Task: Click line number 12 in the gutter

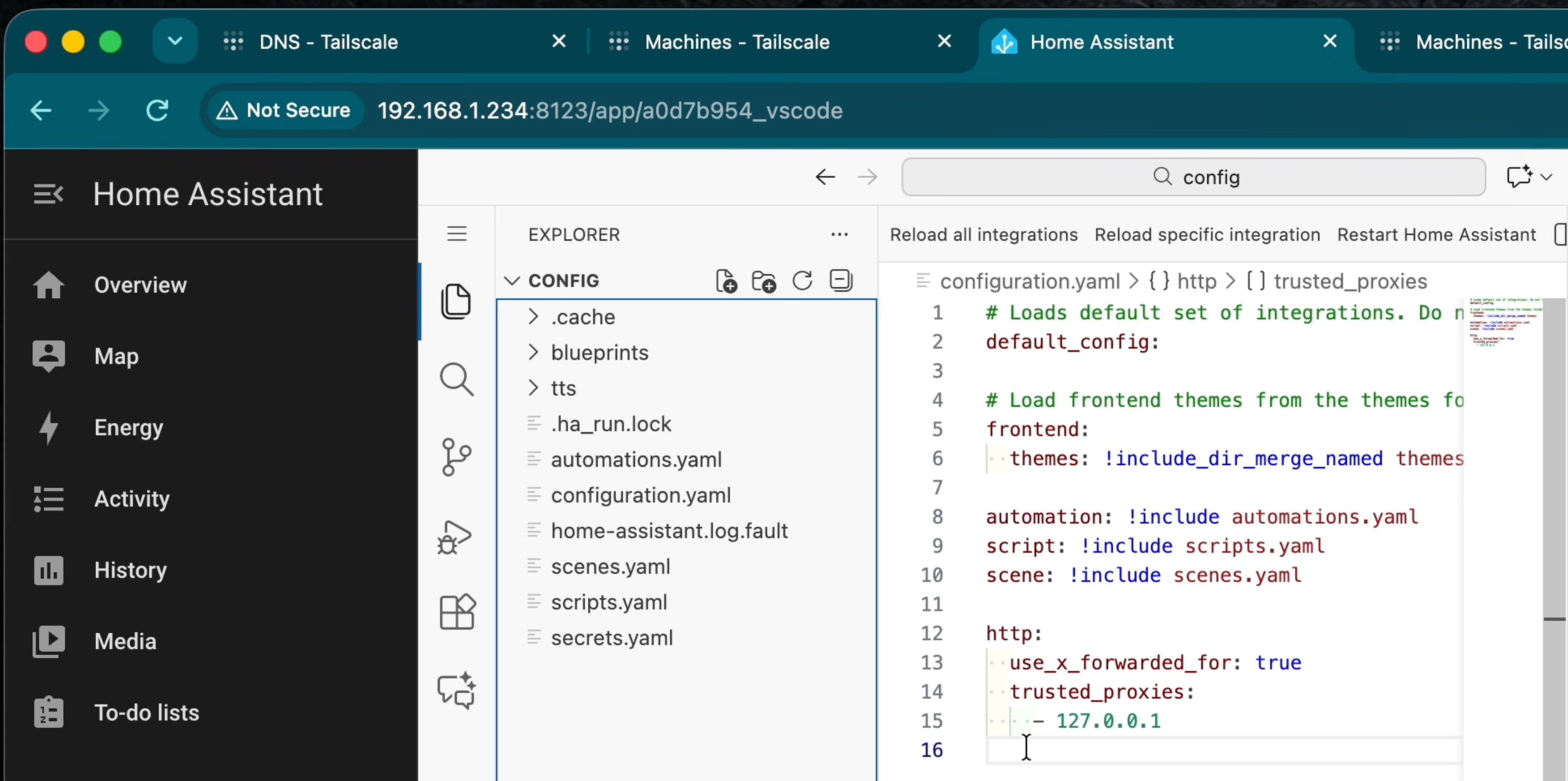Action: pyautogui.click(x=932, y=633)
